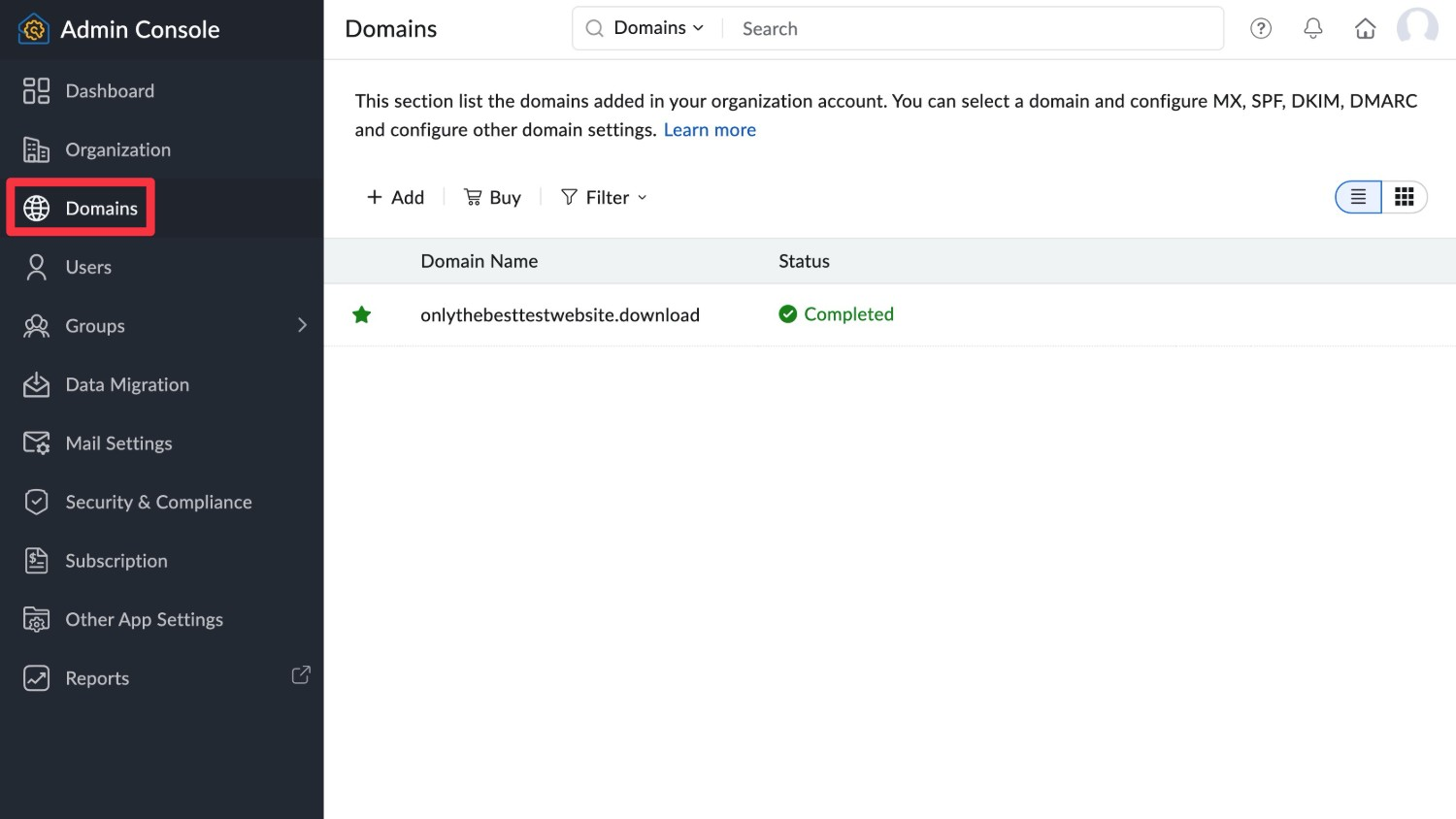
Task: Open the Users management section
Action: 88,267
